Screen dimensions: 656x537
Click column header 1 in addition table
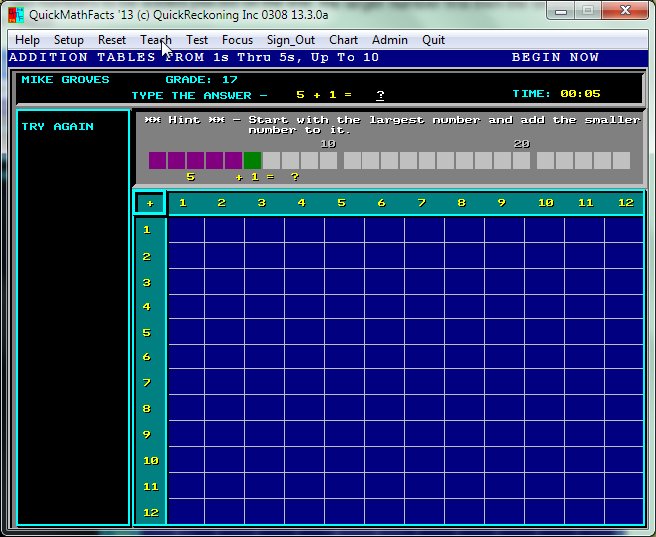[x=183, y=203]
